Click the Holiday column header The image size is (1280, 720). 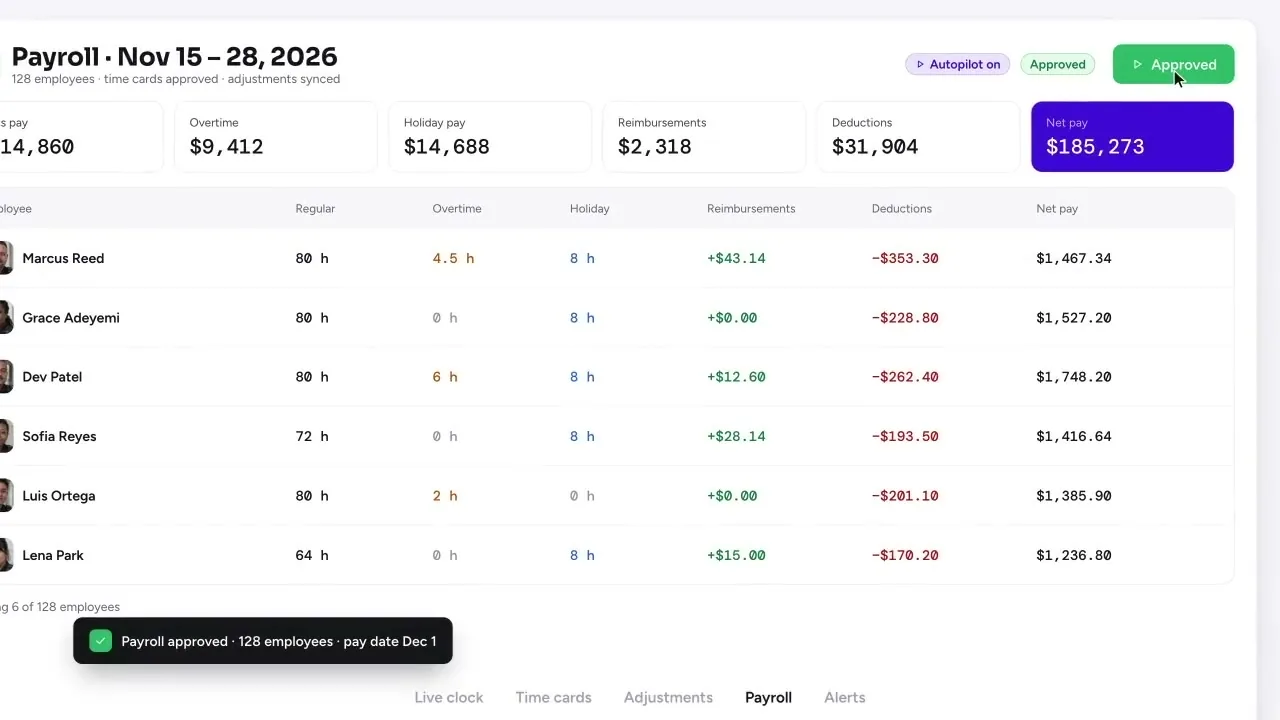589,209
